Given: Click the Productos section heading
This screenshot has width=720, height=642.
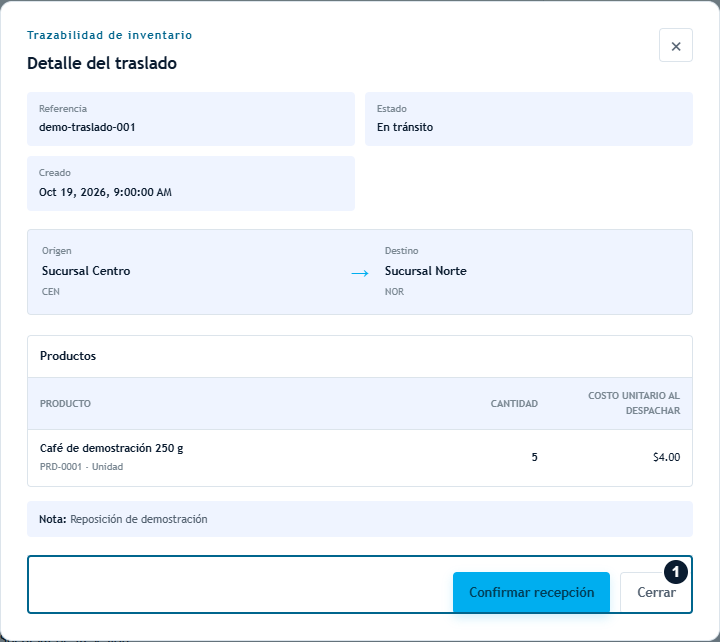Looking at the screenshot, I should point(68,356).
